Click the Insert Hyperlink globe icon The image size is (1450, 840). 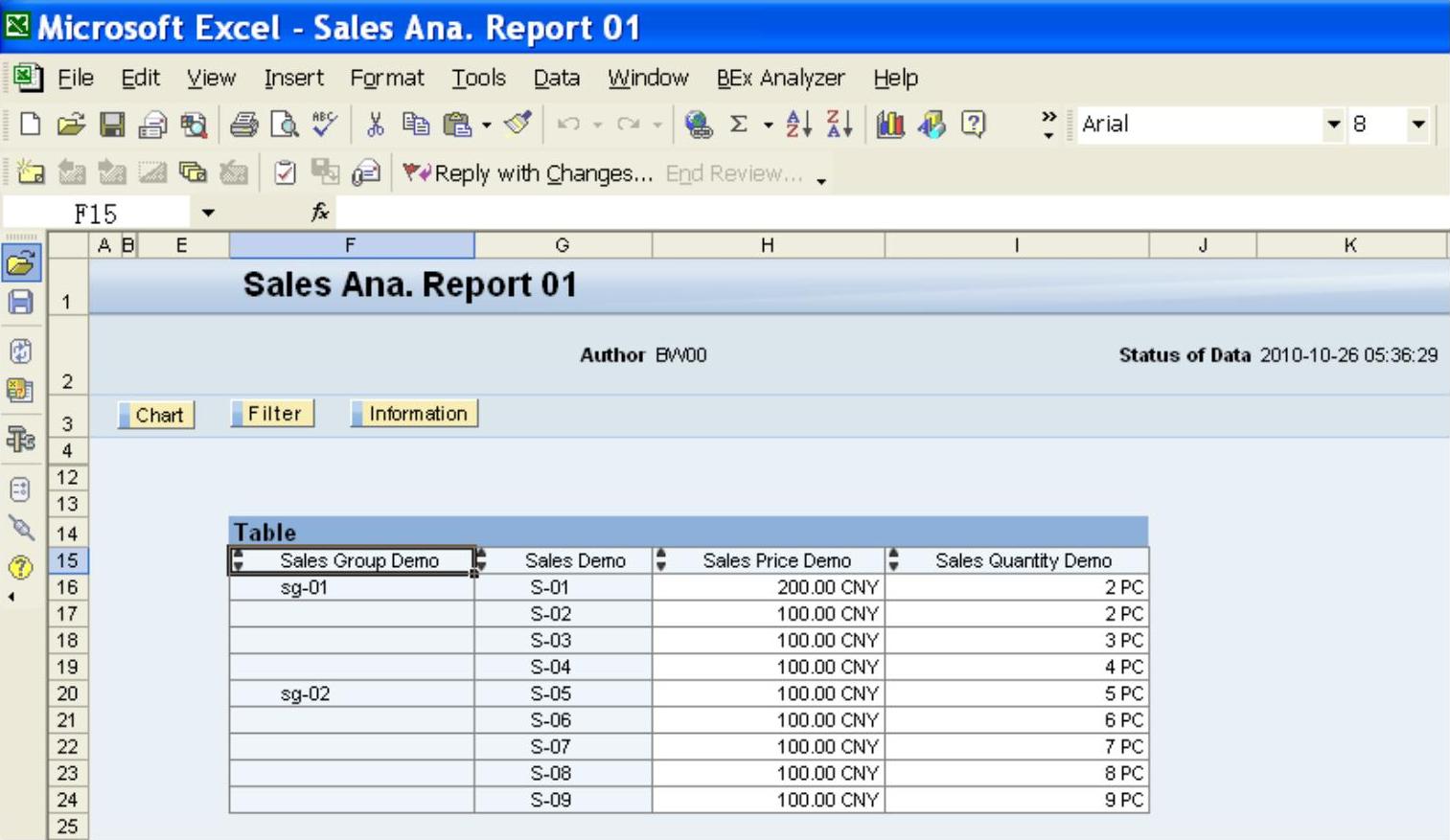pyautogui.click(x=699, y=124)
